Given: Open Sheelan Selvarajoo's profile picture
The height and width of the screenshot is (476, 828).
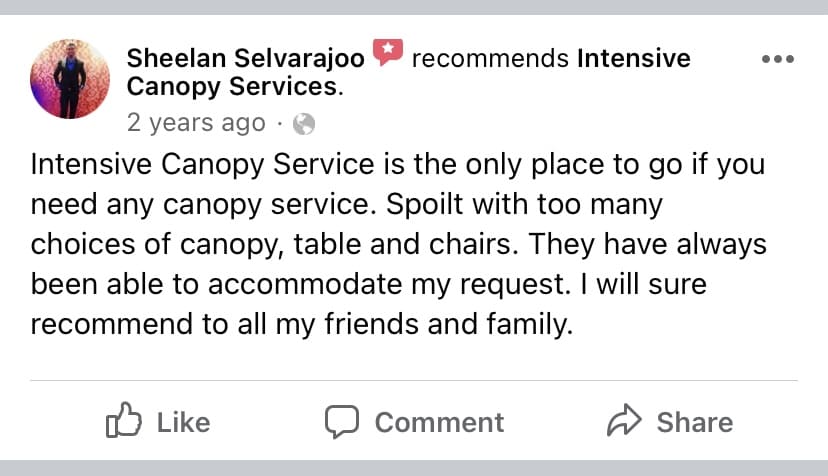Looking at the screenshot, I should 70,79.
